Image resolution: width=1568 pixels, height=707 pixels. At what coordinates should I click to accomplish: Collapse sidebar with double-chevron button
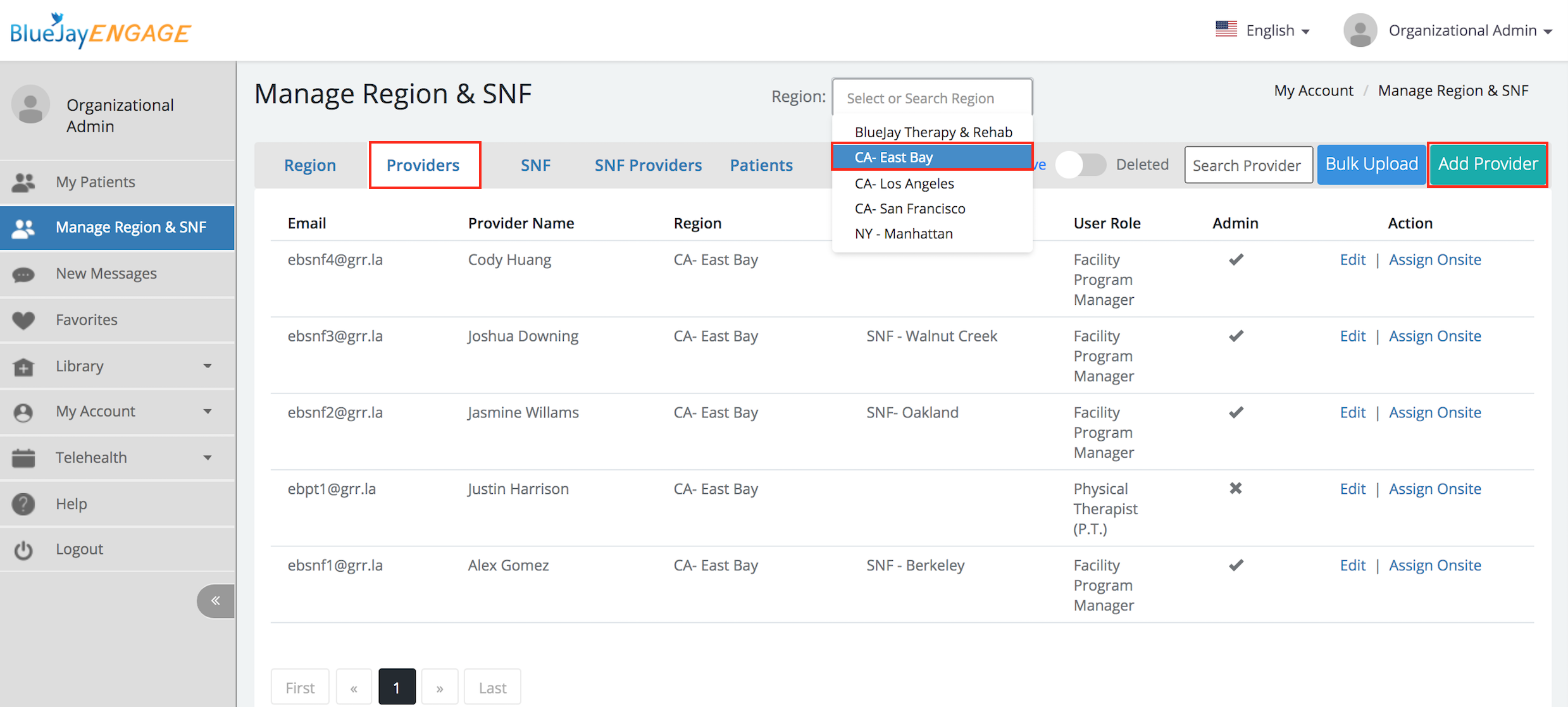pos(216,601)
